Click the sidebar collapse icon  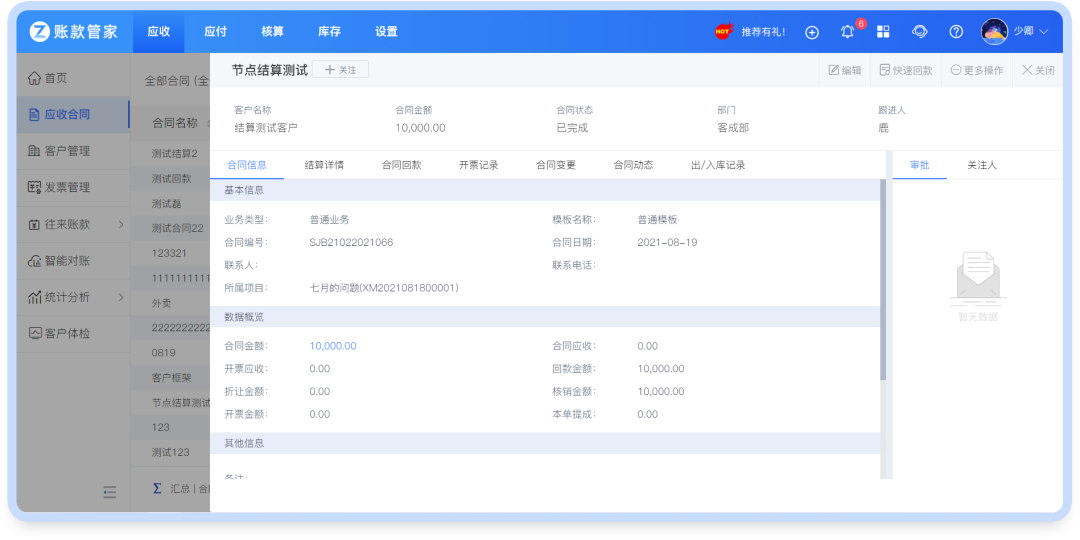(110, 491)
